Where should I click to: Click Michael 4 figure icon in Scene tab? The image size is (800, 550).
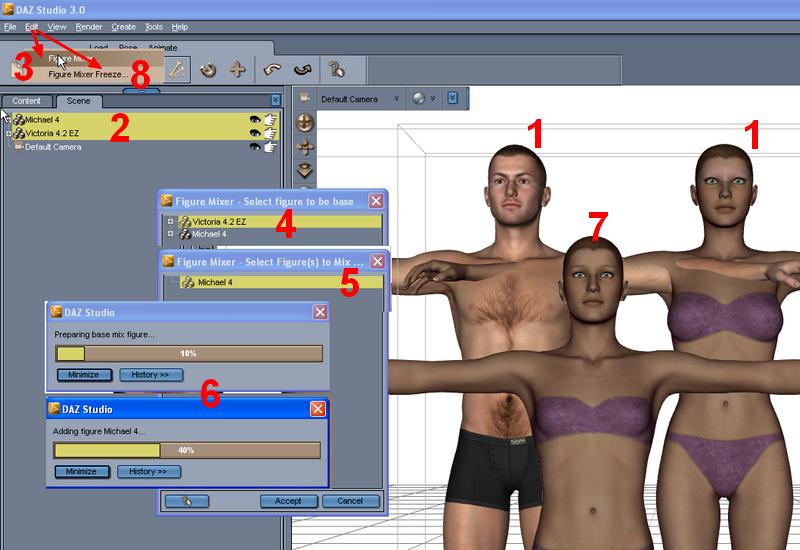[19, 120]
